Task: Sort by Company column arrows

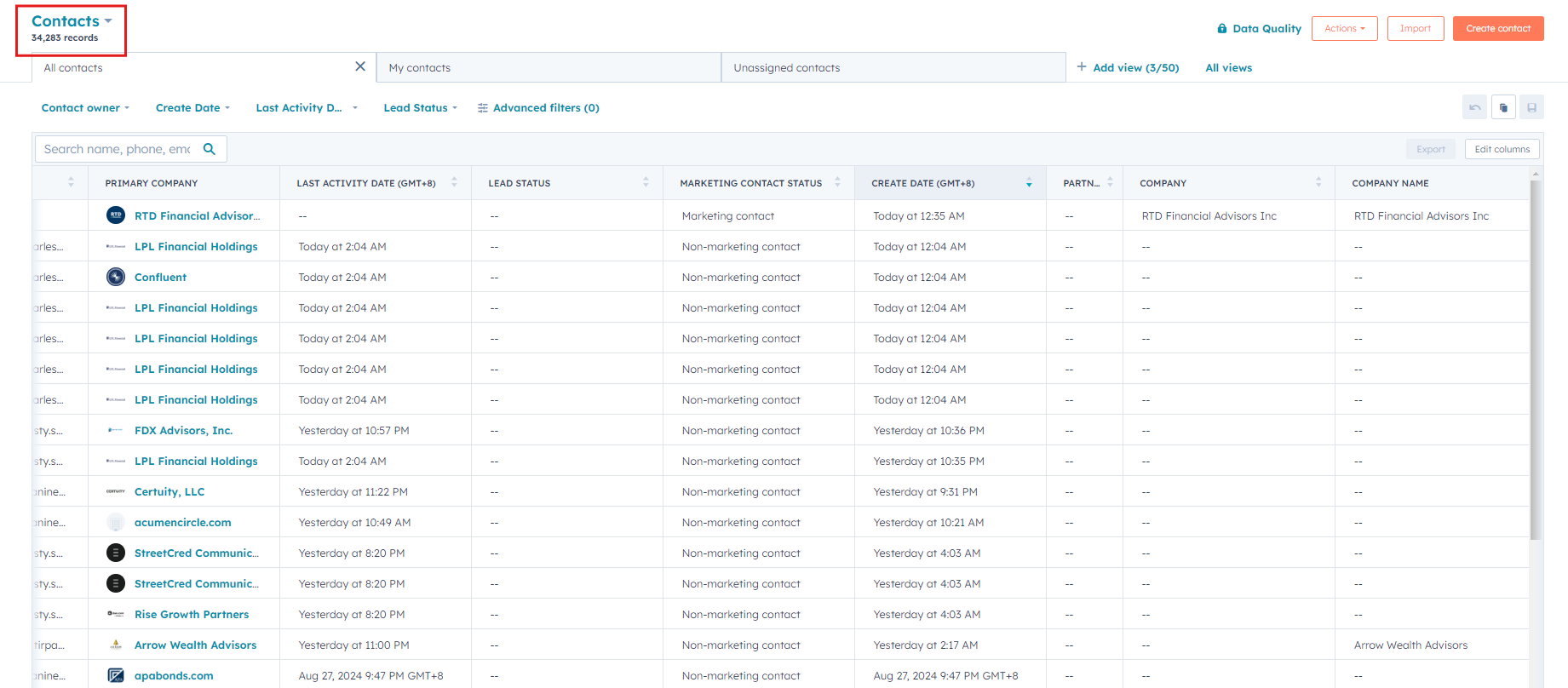Action: (1318, 182)
